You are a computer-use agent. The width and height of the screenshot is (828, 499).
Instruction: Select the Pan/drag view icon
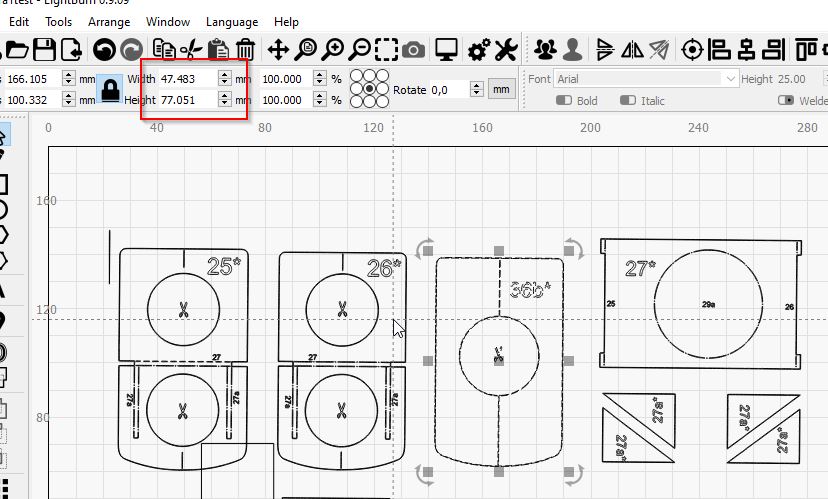point(278,49)
